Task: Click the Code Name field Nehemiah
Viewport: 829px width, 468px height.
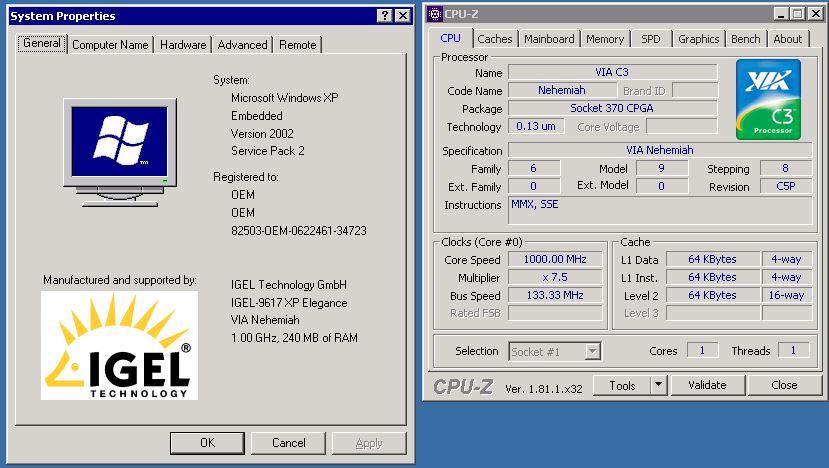Action: point(562,90)
